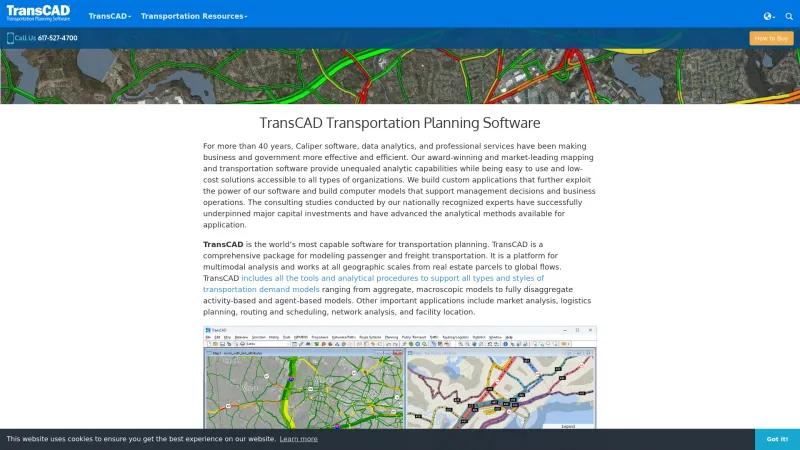This screenshot has width=800, height=450.
Task: Open the globe language selector
Action: [x=769, y=16]
